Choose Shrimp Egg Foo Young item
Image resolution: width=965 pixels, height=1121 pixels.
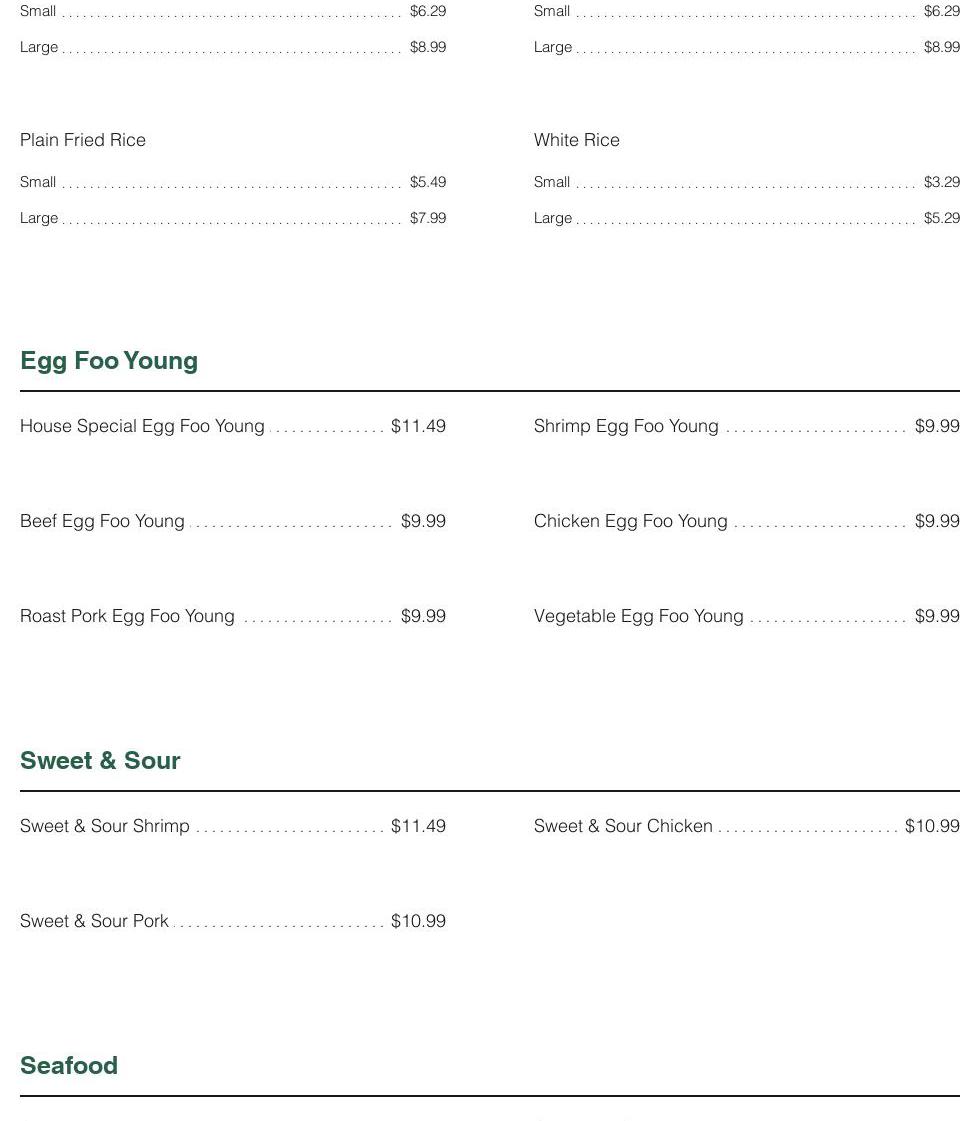tap(626, 426)
